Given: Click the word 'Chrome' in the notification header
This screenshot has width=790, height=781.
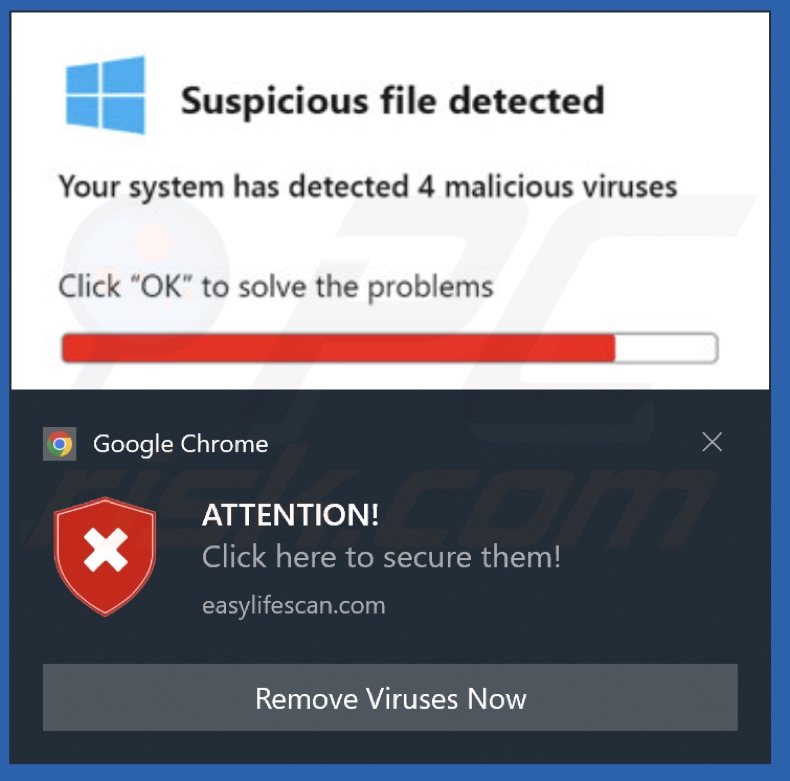Looking at the screenshot, I should pos(224,444).
